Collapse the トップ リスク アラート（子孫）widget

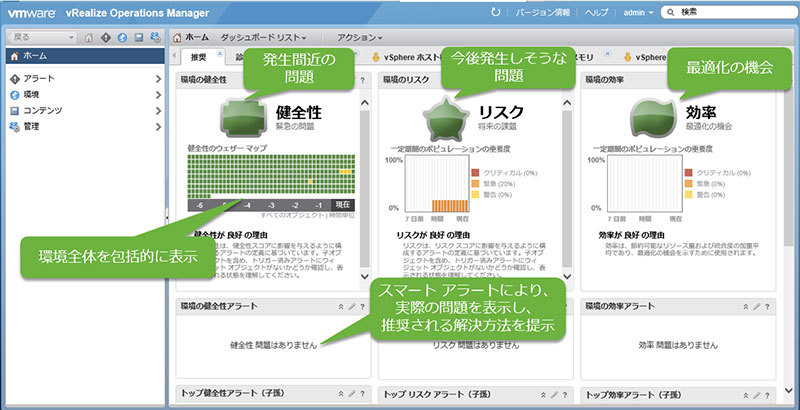pos(543,395)
